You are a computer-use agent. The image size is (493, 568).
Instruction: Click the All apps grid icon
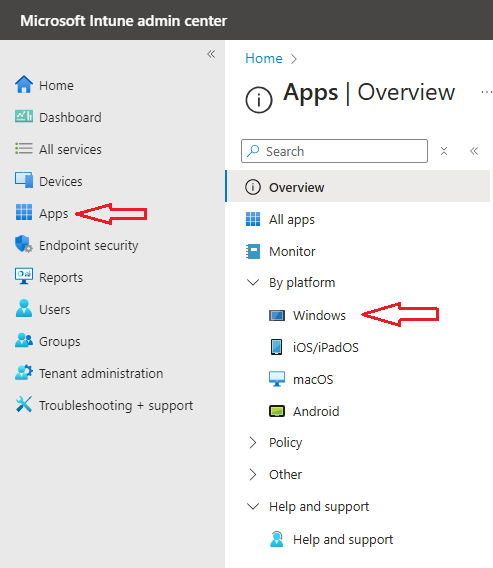253,219
